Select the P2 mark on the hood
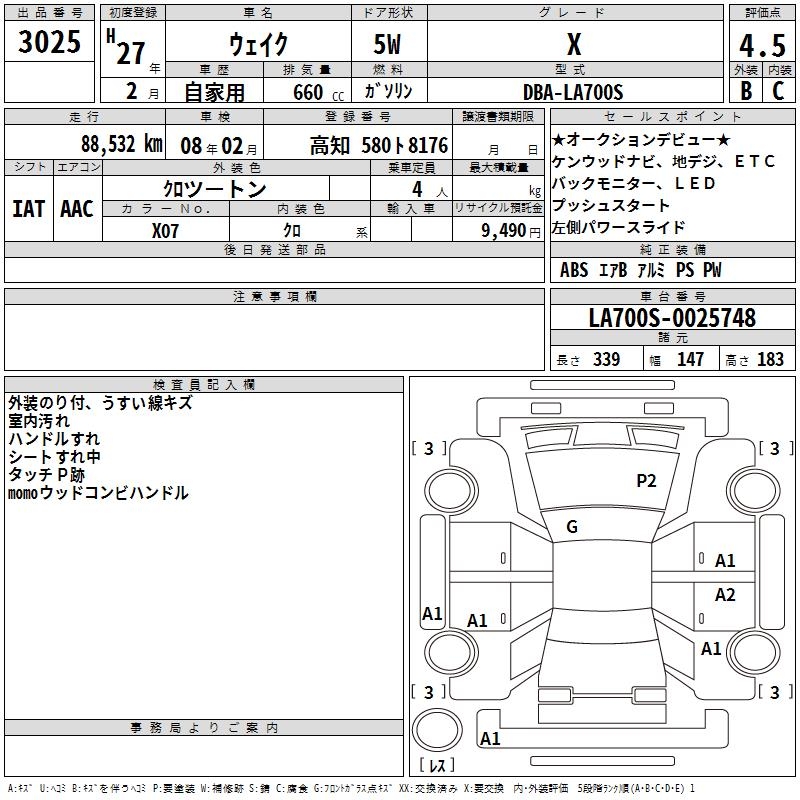 tap(646, 480)
